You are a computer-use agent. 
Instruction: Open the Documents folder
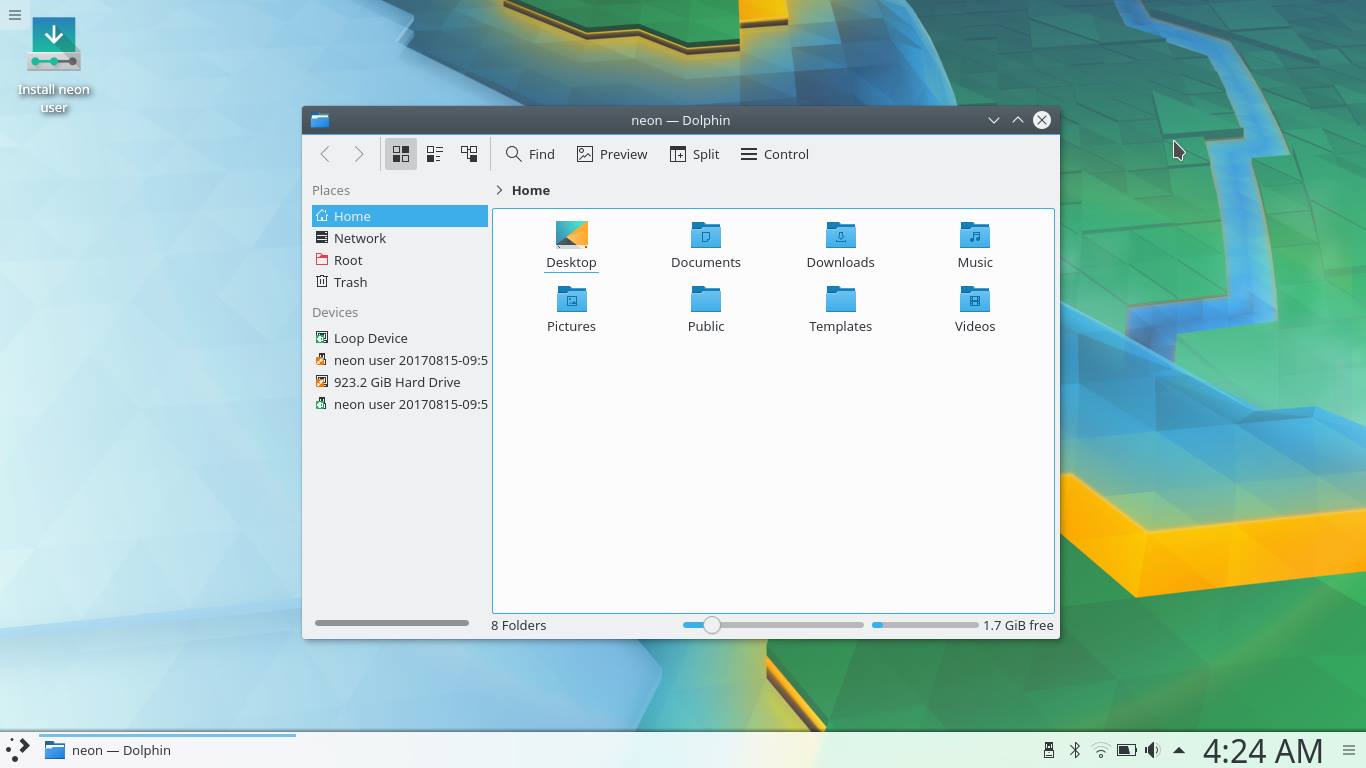pyautogui.click(x=706, y=245)
